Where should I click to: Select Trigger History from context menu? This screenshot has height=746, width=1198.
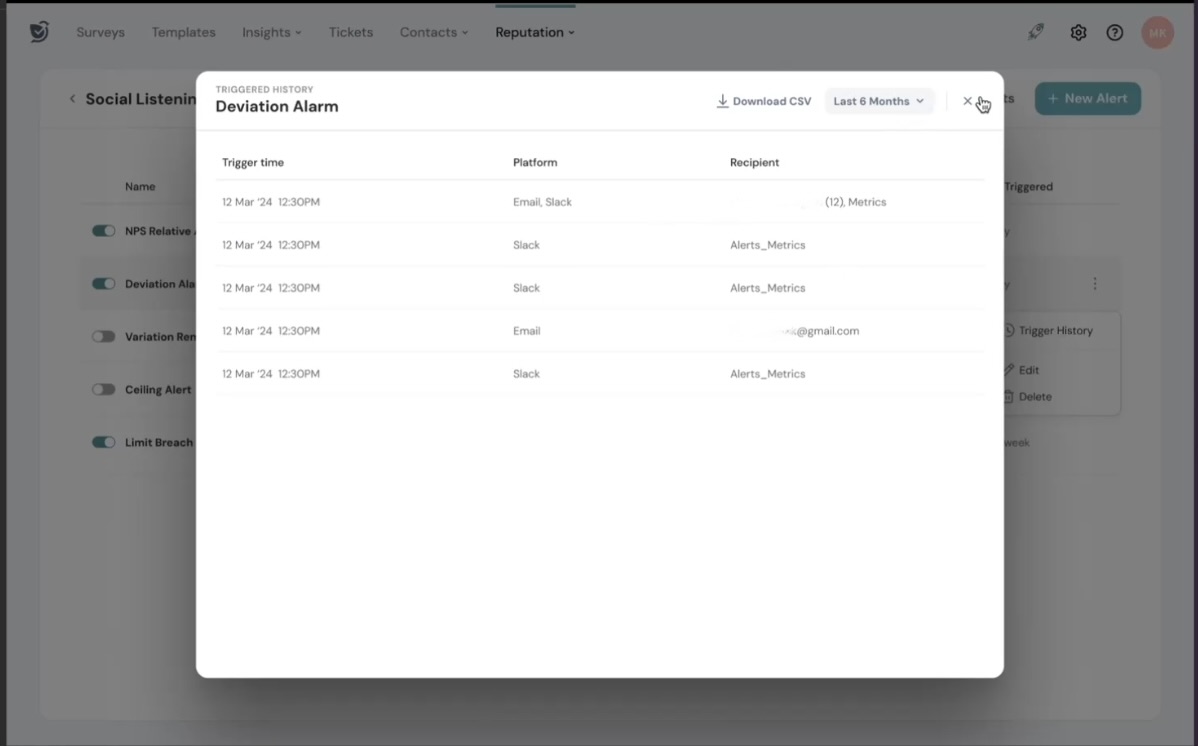[1054, 331]
